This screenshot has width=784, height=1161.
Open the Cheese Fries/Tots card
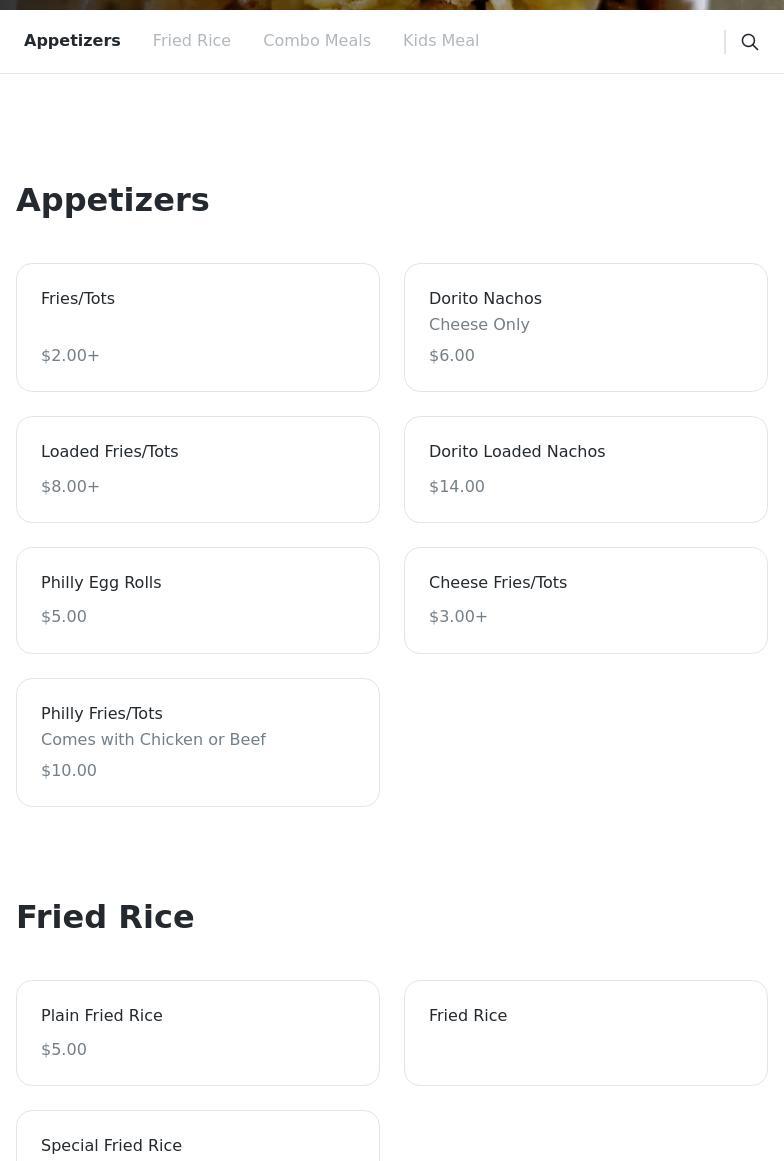click(x=586, y=600)
